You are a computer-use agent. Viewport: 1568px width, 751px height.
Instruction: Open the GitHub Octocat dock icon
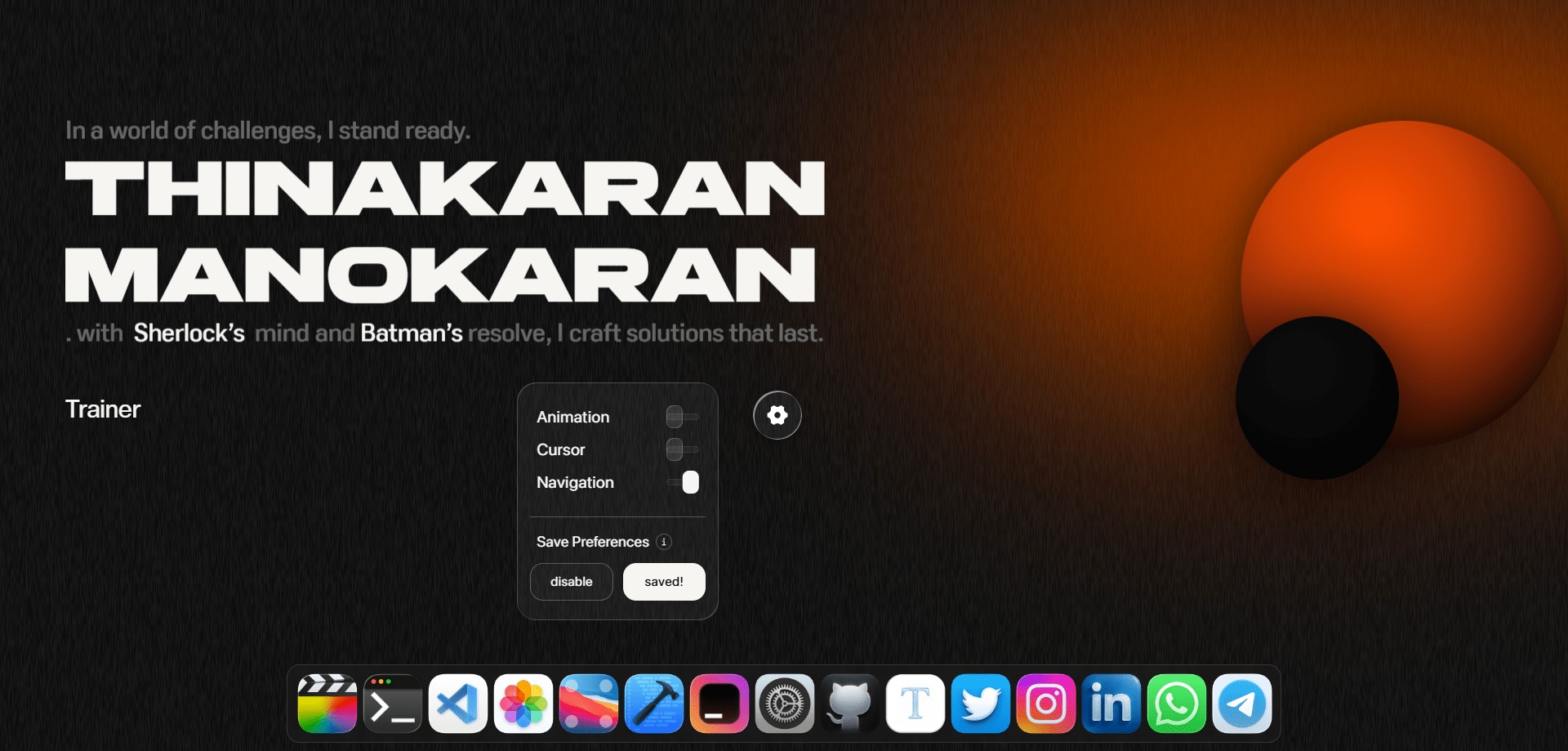point(850,704)
